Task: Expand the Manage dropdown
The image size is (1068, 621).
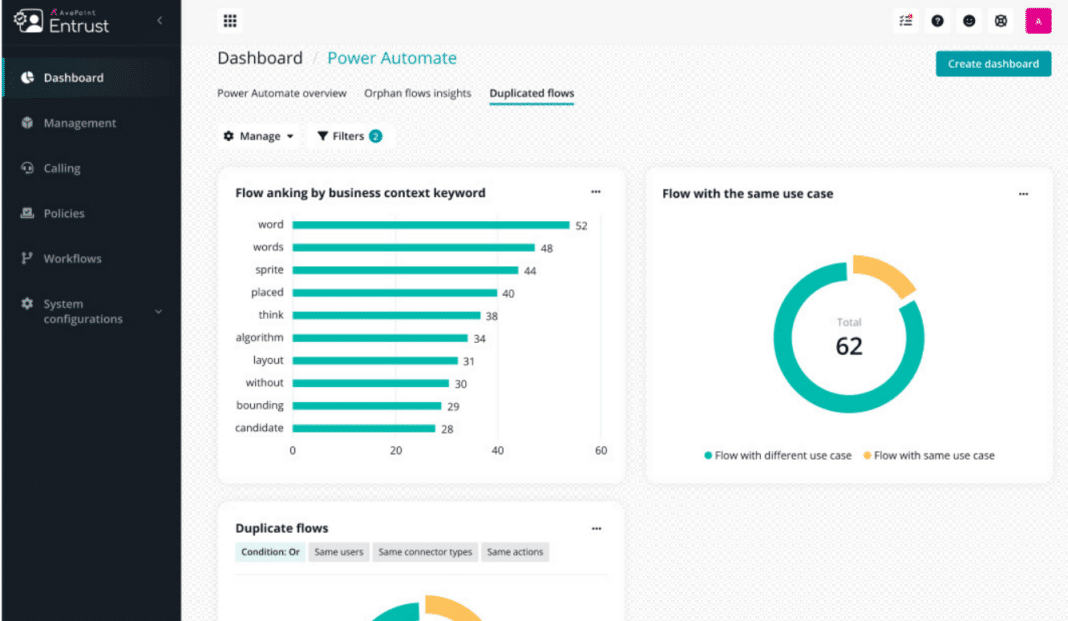Action: tap(258, 135)
